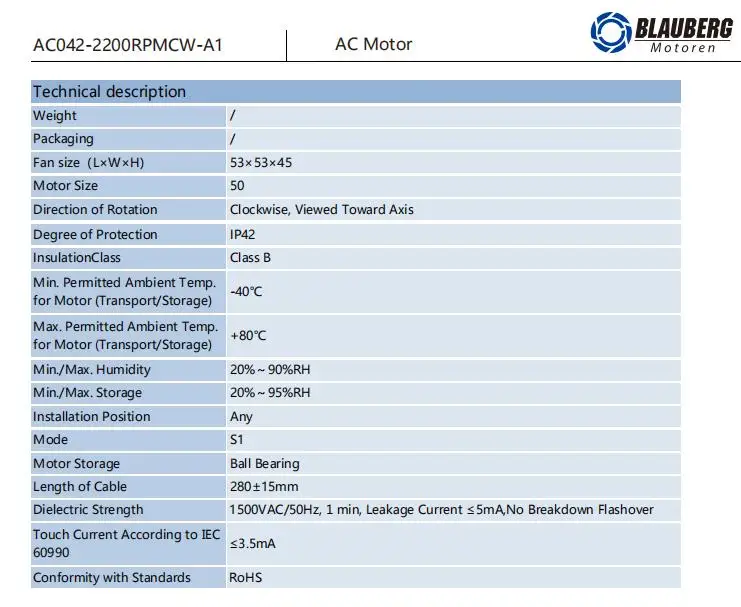Viewport: 741px width, 607px height.
Task: Select the '280±15mm' value
Action: 264,486
